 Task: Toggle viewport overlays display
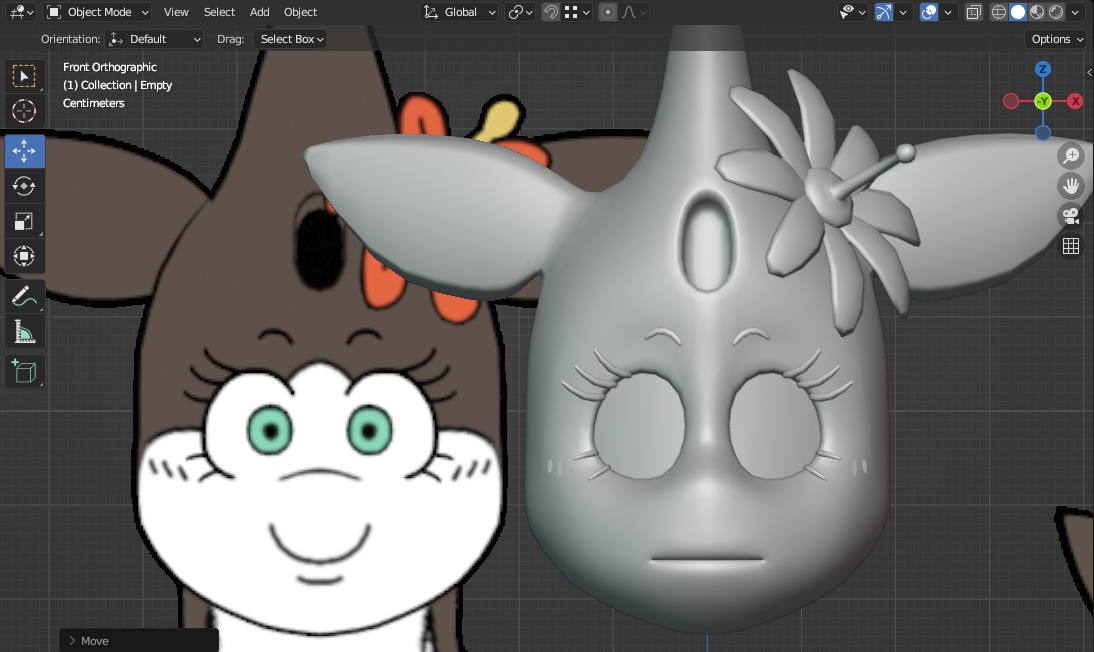coord(929,12)
